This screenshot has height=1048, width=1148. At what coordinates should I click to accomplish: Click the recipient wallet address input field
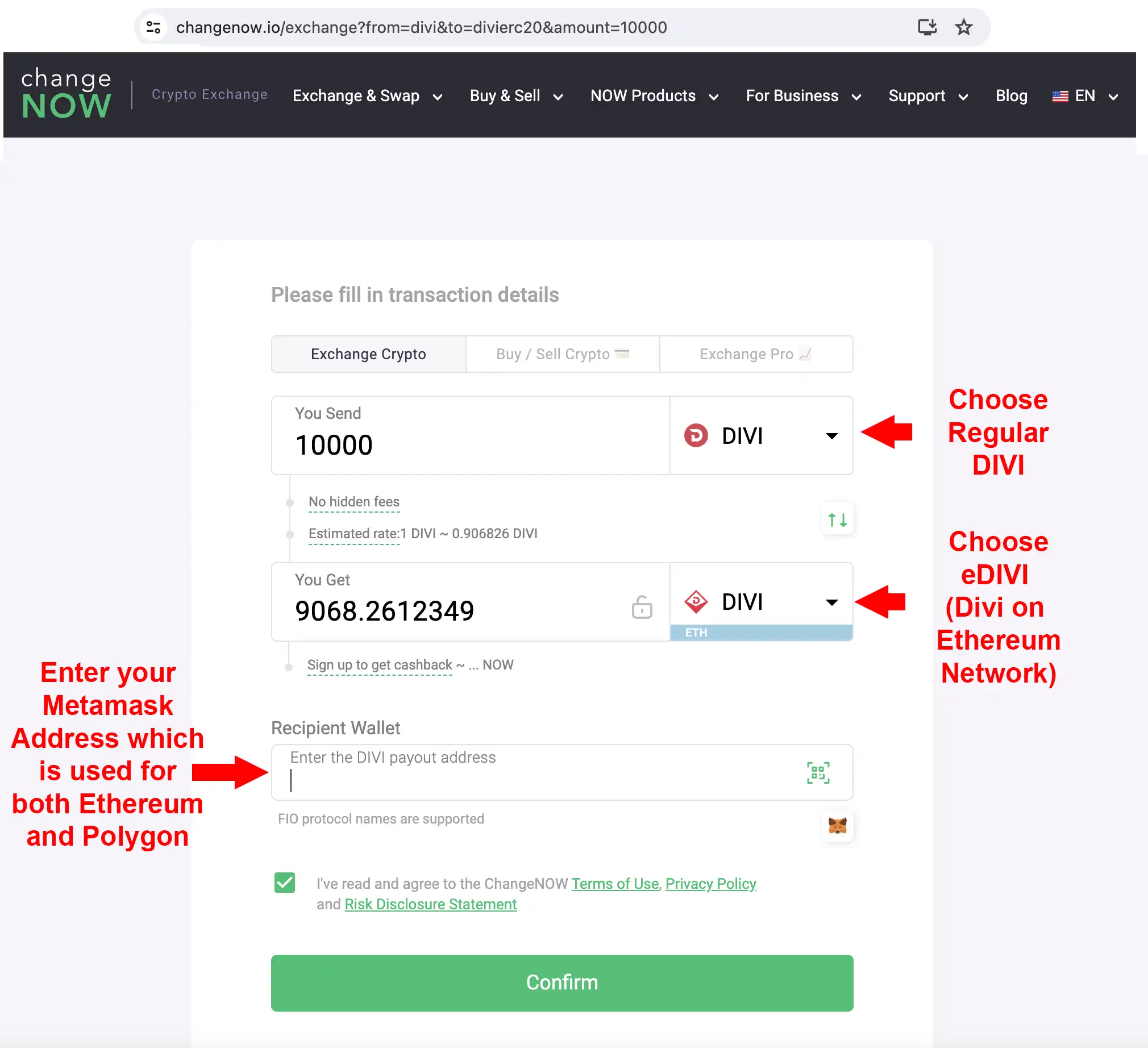[563, 772]
